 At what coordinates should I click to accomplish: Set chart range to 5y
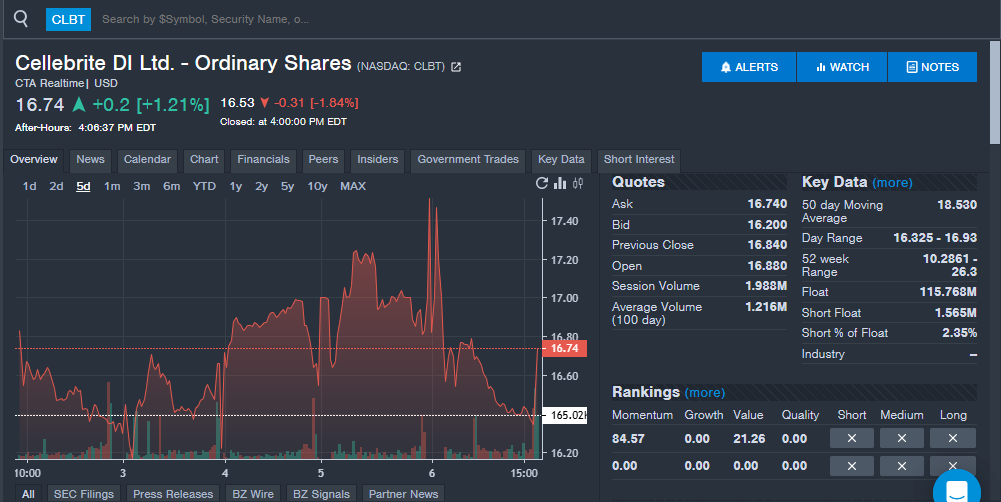(287, 186)
